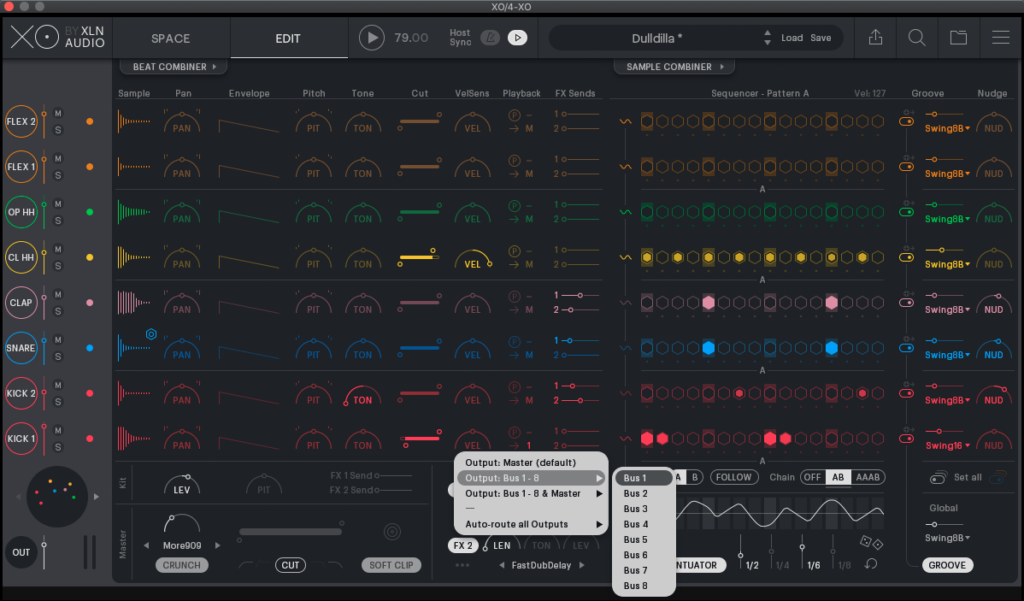
Task: Expand the Beat Combiner dropdown
Action: click(174, 67)
